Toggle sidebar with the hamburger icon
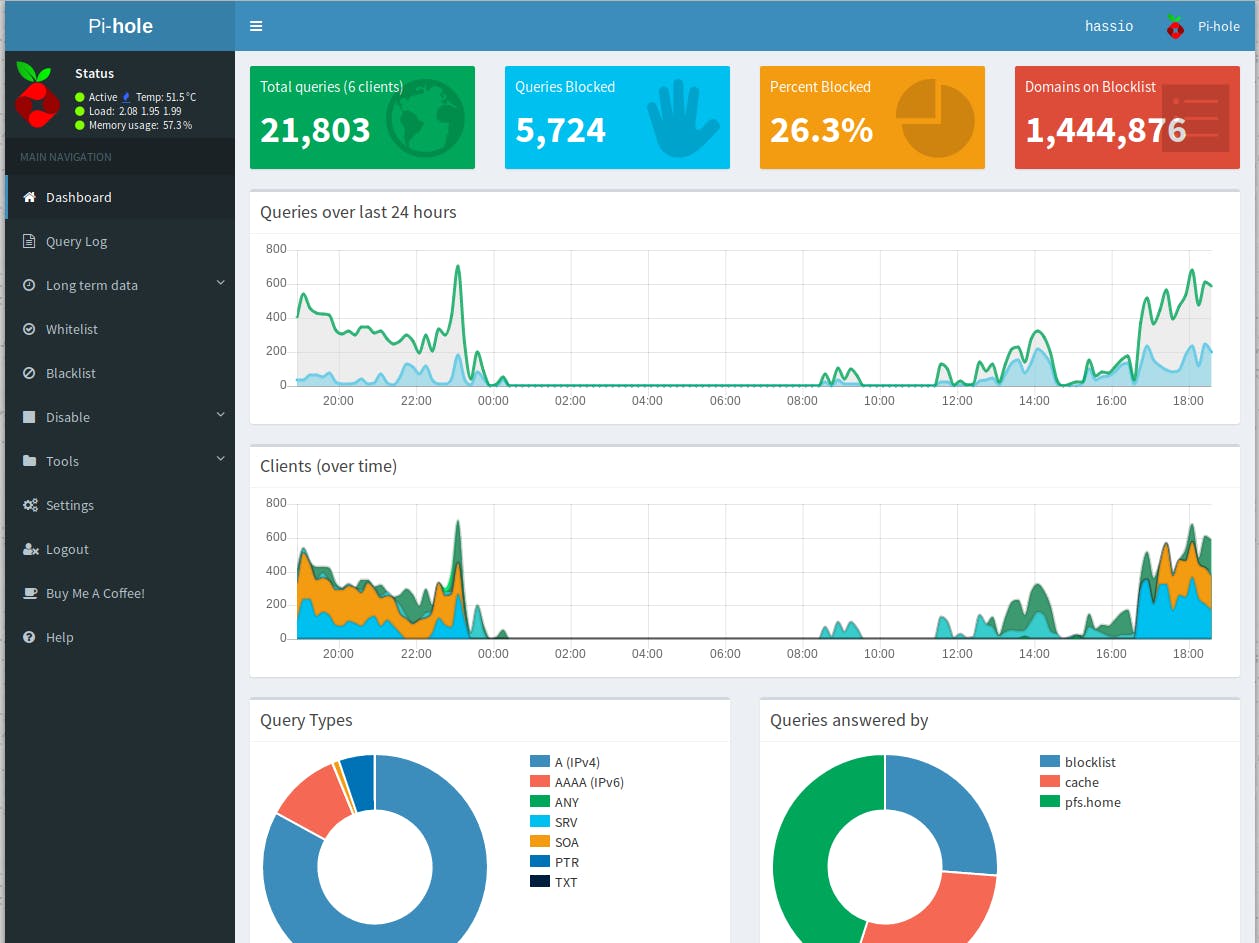Screen dimensions: 1259x943 coord(256,26)
